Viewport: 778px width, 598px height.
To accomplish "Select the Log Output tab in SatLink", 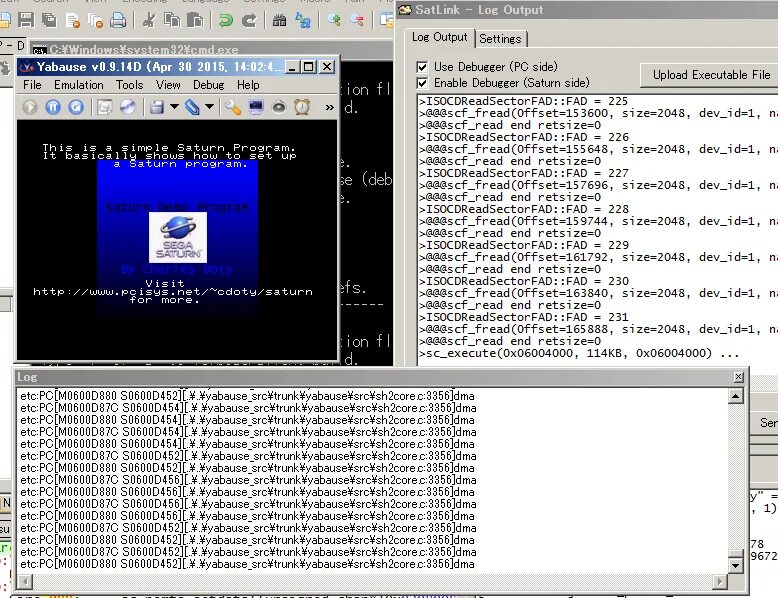I will click(440, 37).
